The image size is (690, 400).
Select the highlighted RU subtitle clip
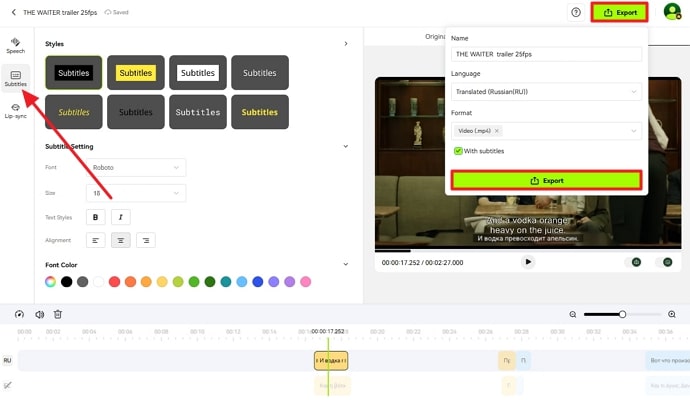331,360
